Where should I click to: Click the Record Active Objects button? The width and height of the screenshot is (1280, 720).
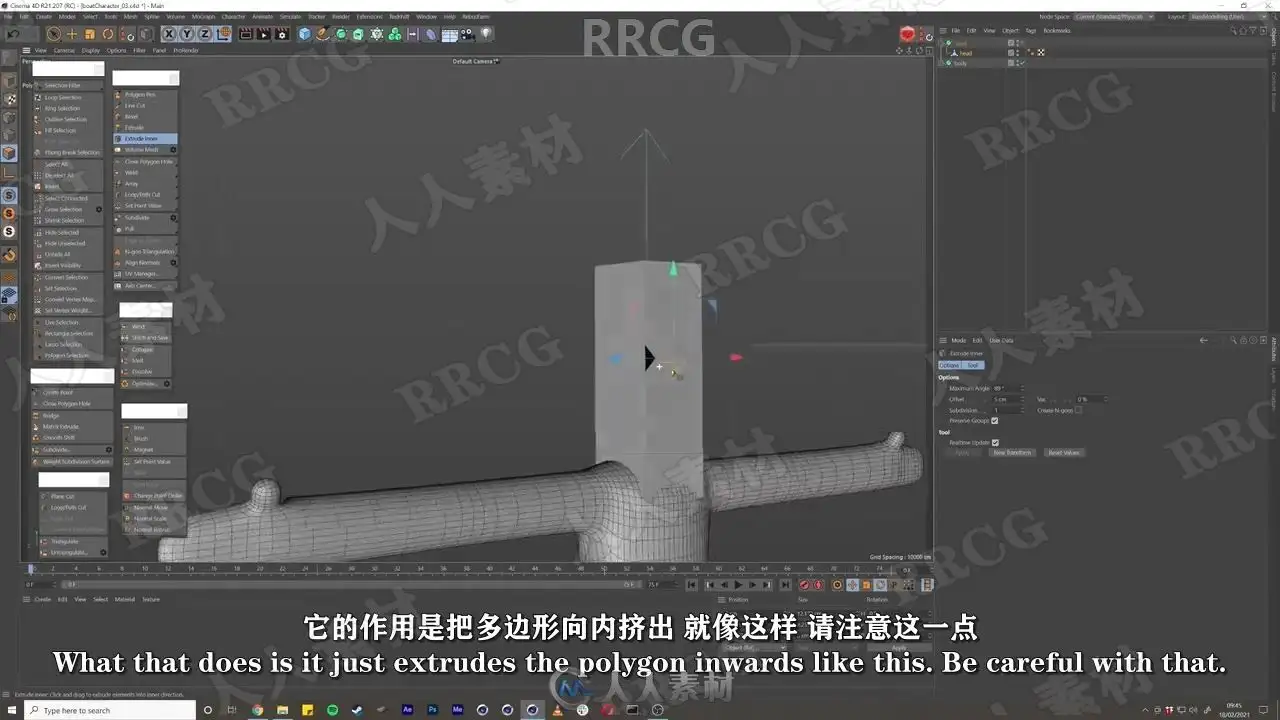pyautogui.click(x=804, y=585)
